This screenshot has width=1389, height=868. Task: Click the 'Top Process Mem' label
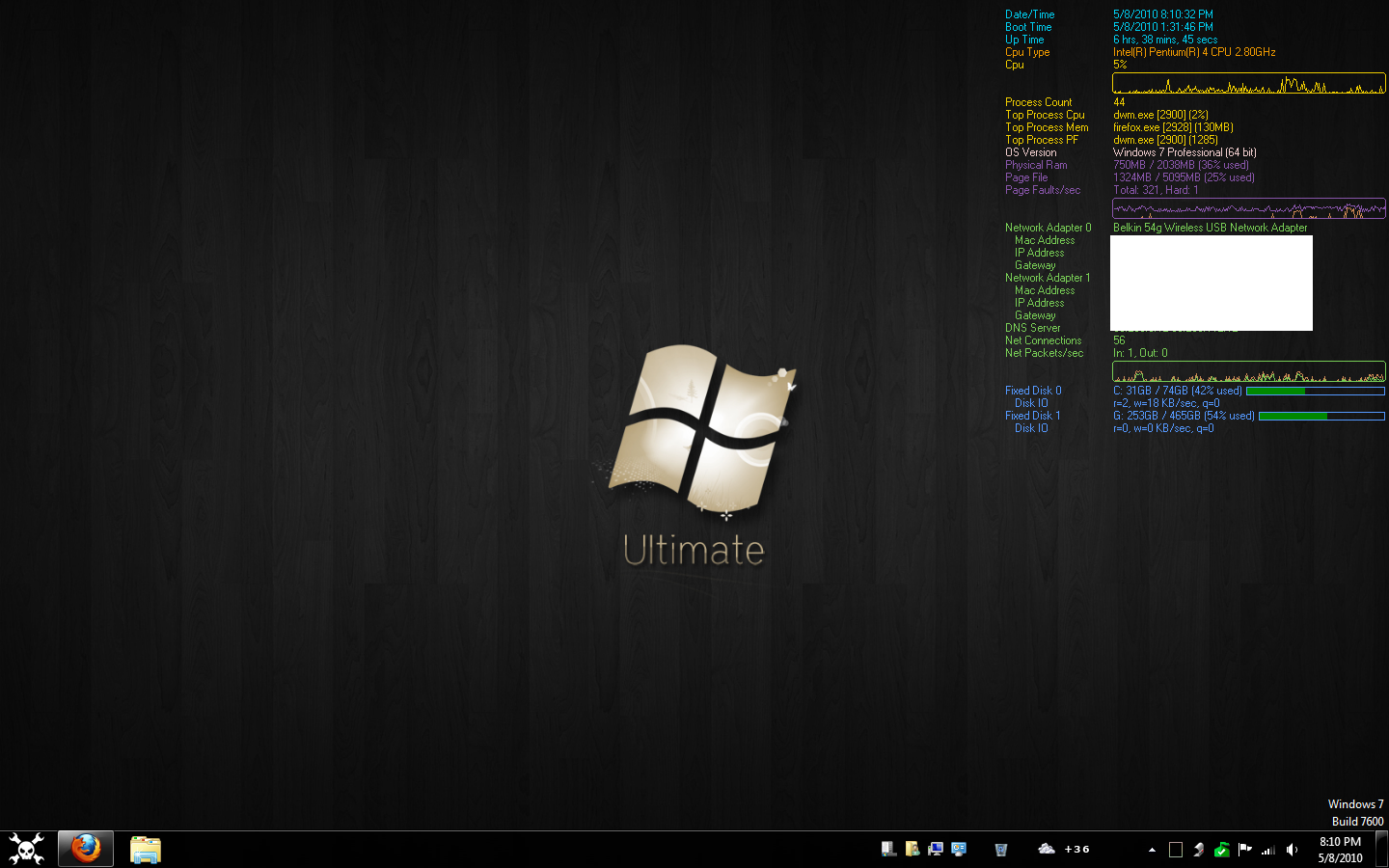(x=1047, y=127)
